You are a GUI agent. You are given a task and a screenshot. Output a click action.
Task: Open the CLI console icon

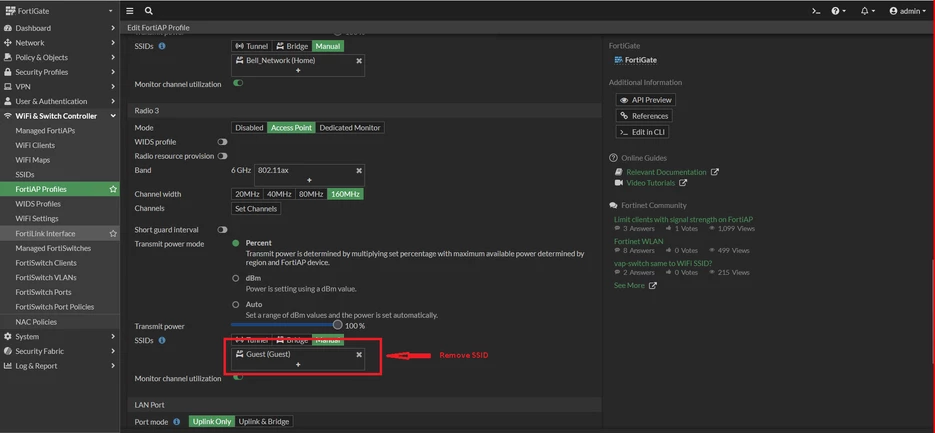click(816, 11)
